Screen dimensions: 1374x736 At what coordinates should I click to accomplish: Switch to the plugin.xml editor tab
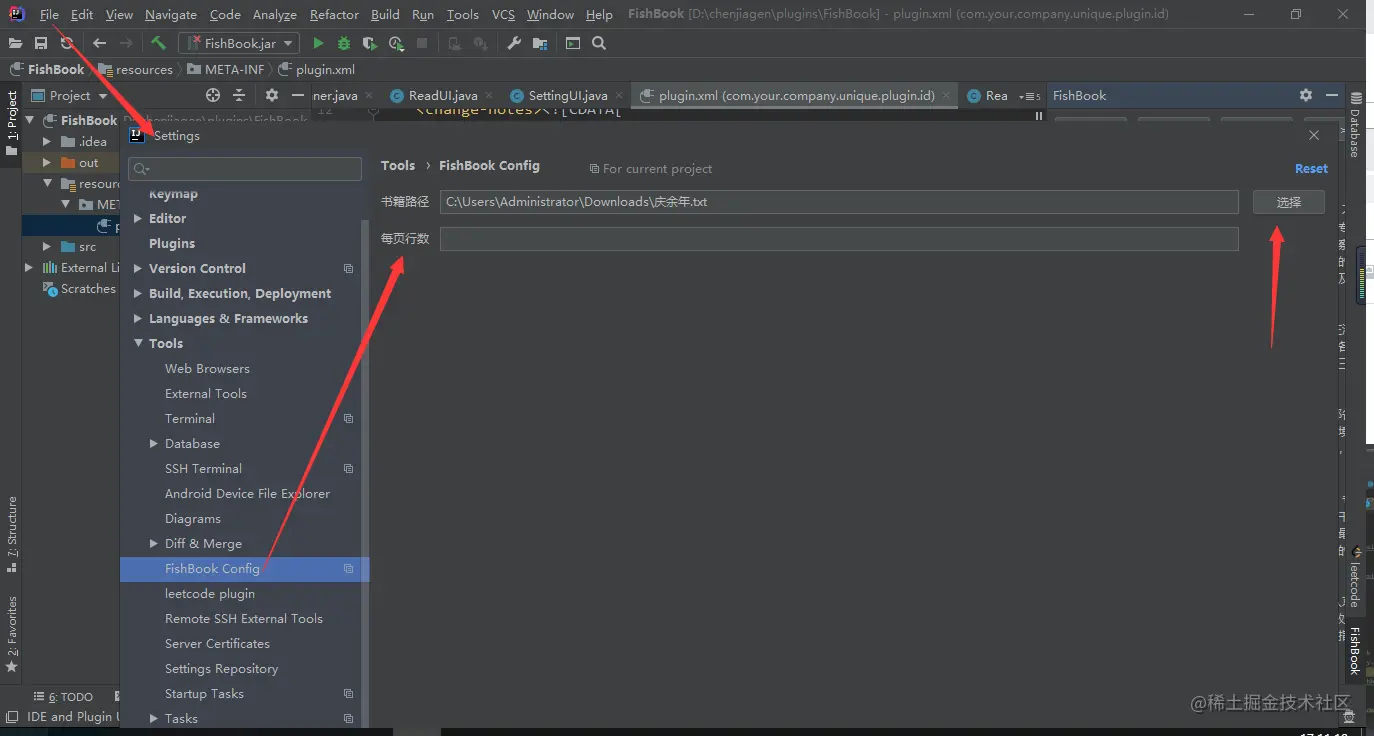(796, 95)
